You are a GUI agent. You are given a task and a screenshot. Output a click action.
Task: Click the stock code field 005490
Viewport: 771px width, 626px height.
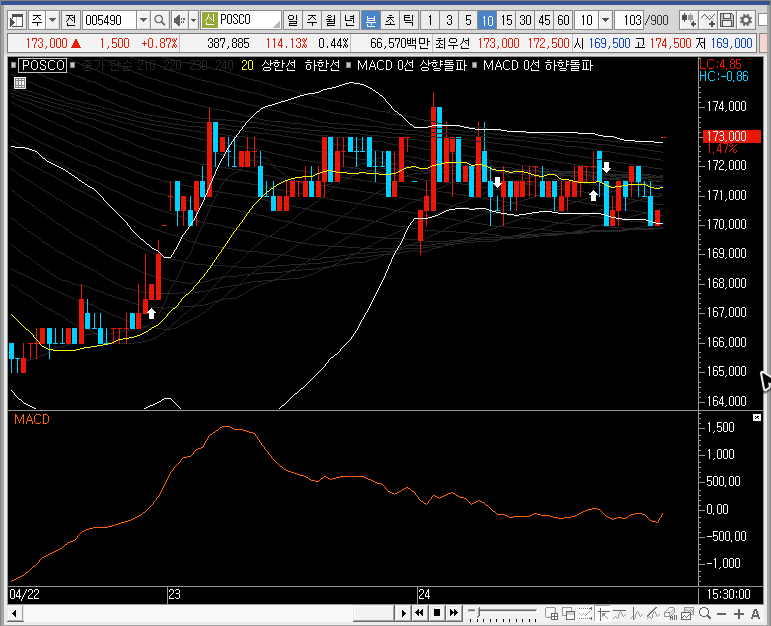[x=109, y=20]
